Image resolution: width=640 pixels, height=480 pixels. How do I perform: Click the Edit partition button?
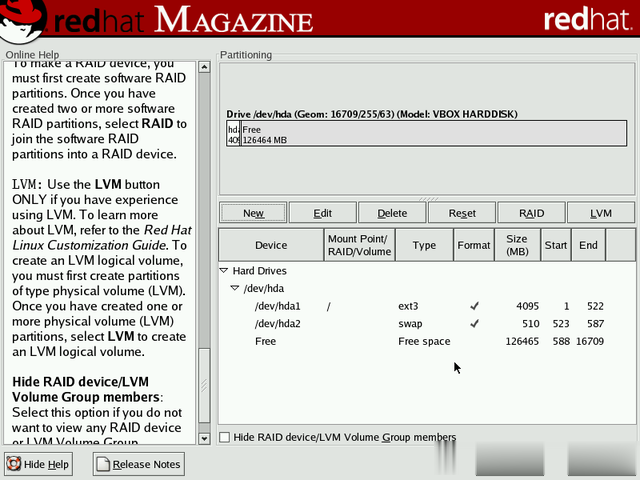322,213
